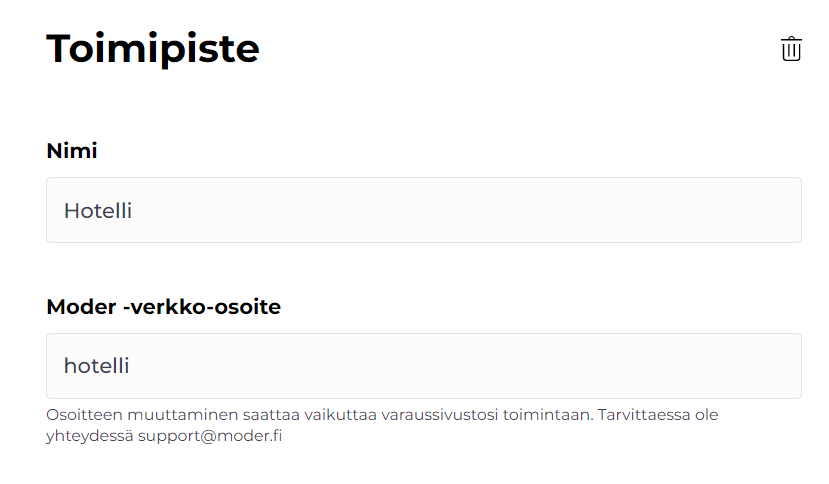Click the Moder -verkko-osoite input field
829x484 pixels.
[x=423, y=366]
